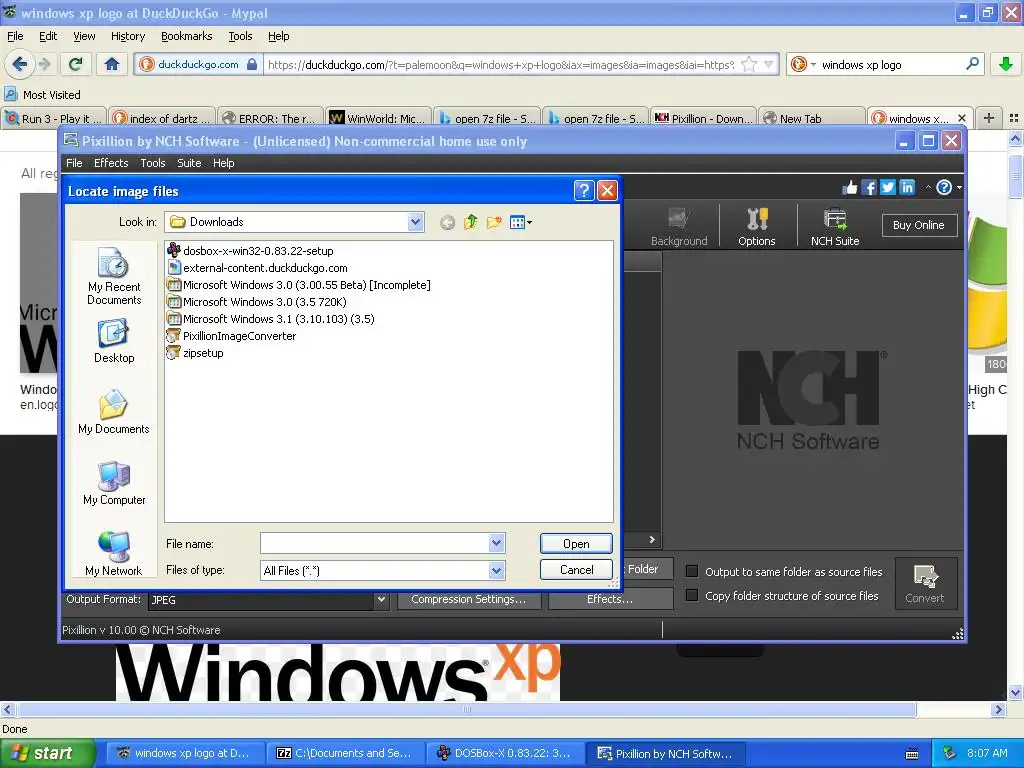The image size is (1024, 768).
Task: Switch to the Pixillion - Down... browser tab
Action: 703,118
